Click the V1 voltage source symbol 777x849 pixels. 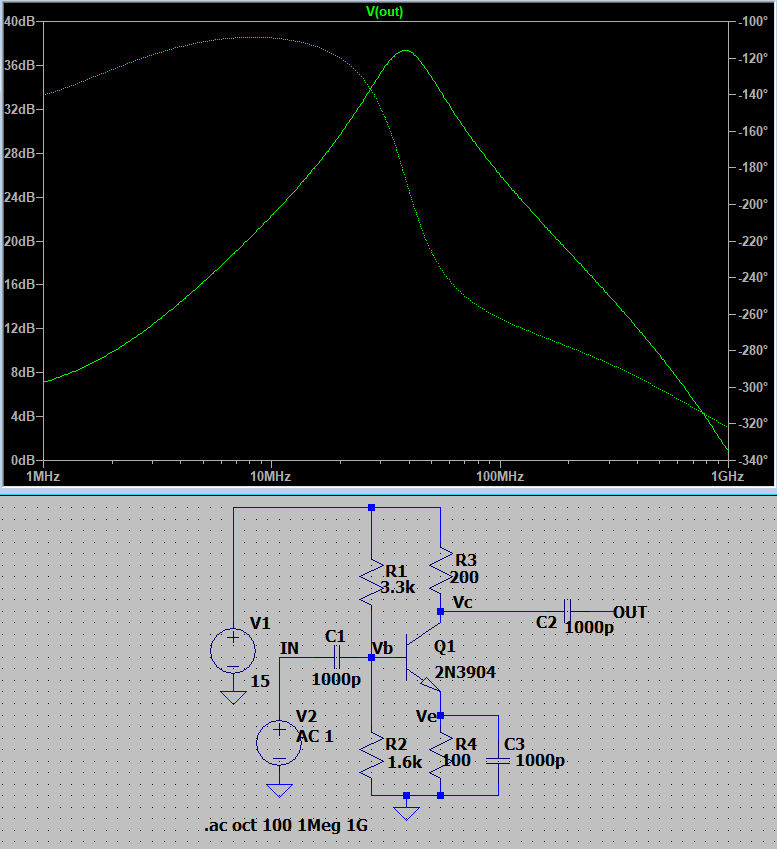232,651
